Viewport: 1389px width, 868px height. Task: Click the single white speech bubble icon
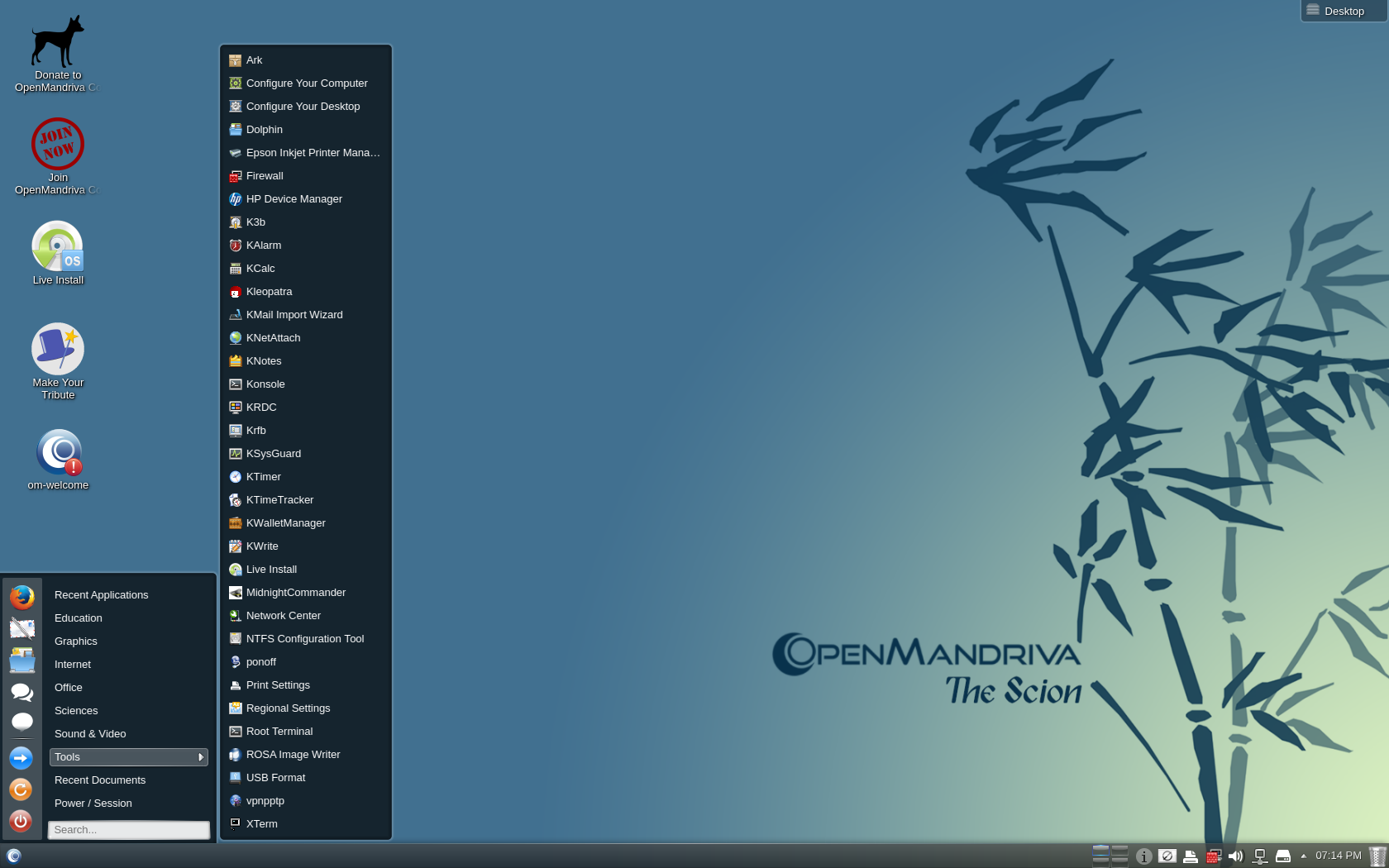point(21,723)
